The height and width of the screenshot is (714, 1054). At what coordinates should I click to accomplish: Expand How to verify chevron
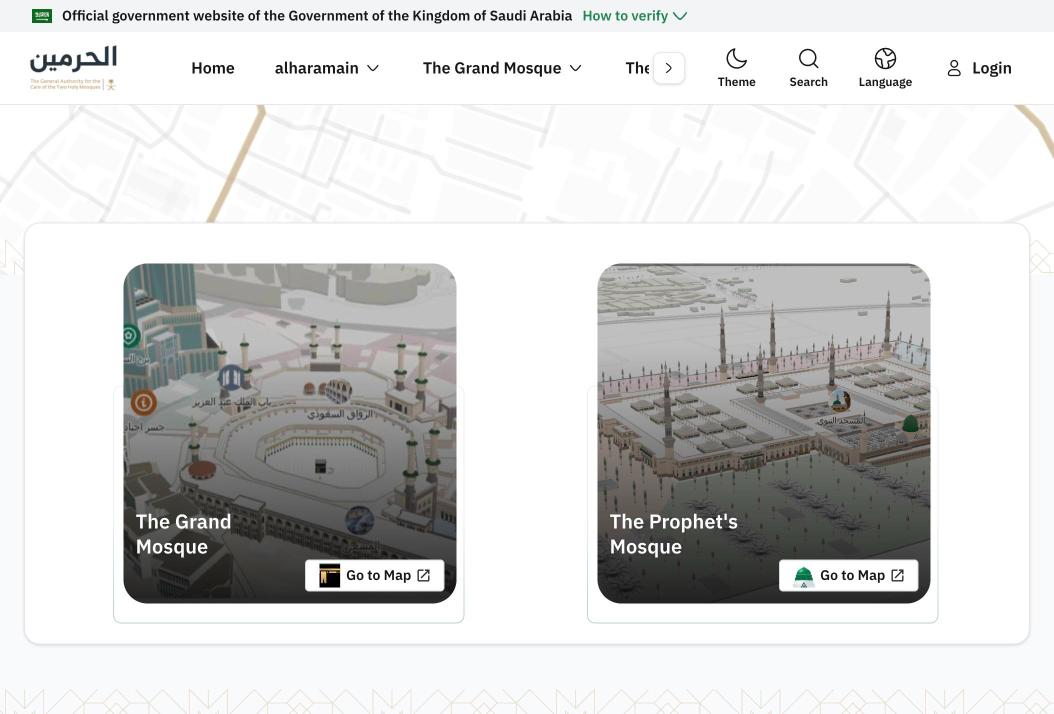(680, 16)
